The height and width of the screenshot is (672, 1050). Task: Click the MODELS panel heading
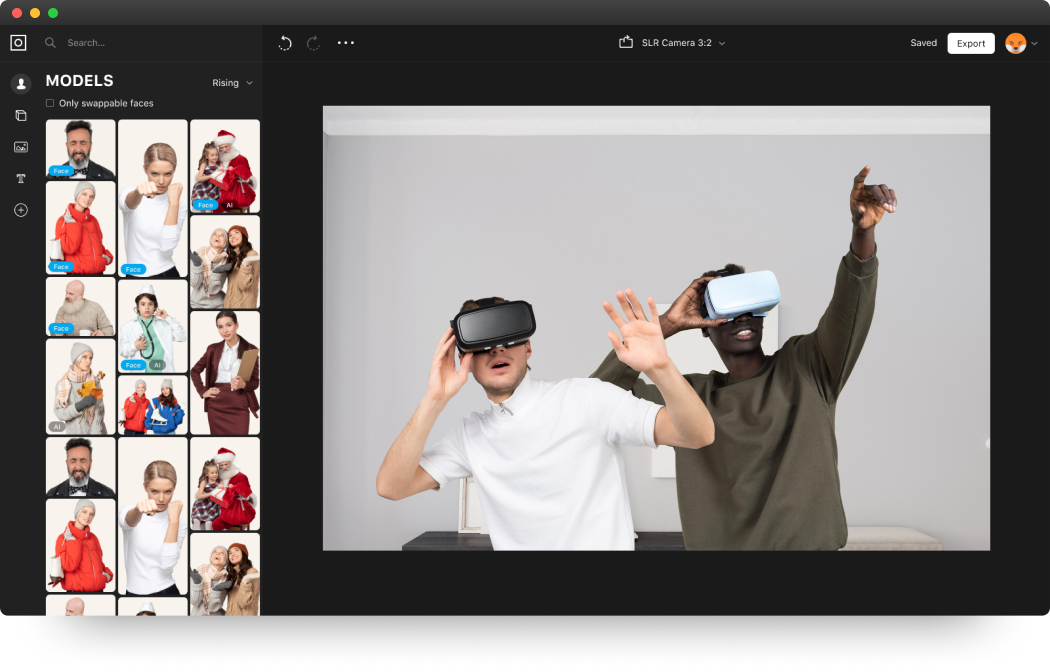pos(80,81)
